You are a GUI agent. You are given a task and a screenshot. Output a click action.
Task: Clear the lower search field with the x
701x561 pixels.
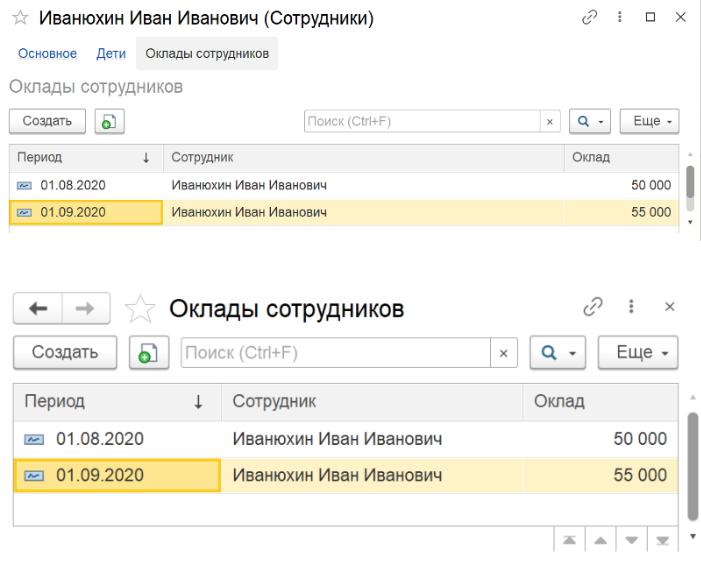tap(503, 353)
